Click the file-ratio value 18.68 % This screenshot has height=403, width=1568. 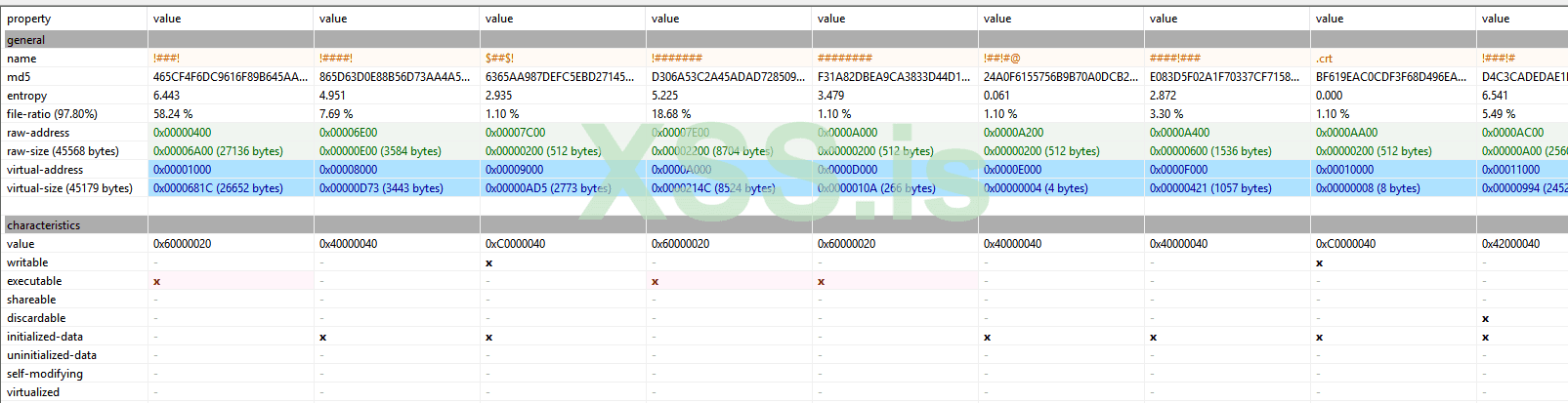pos(671,114)
